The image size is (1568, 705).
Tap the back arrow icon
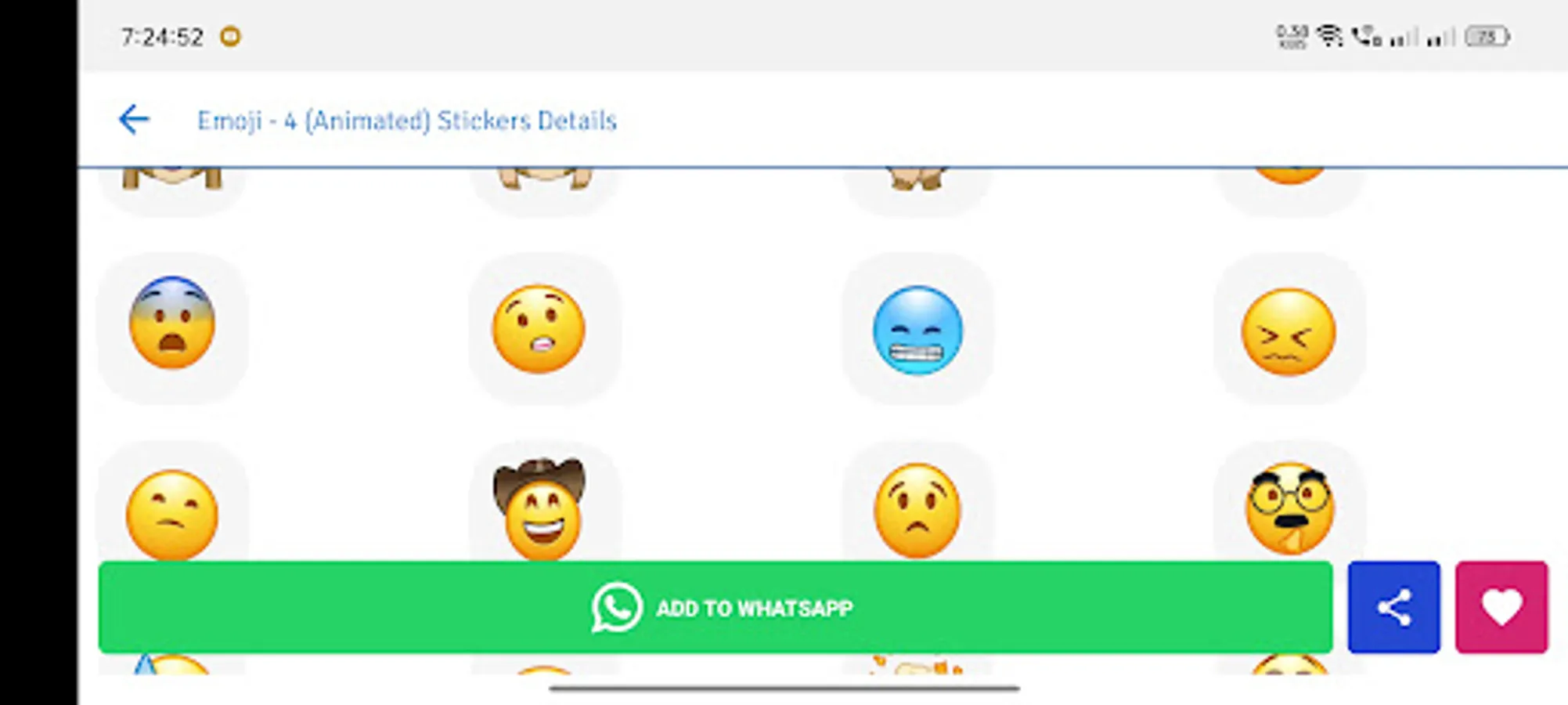coord(134,120)
